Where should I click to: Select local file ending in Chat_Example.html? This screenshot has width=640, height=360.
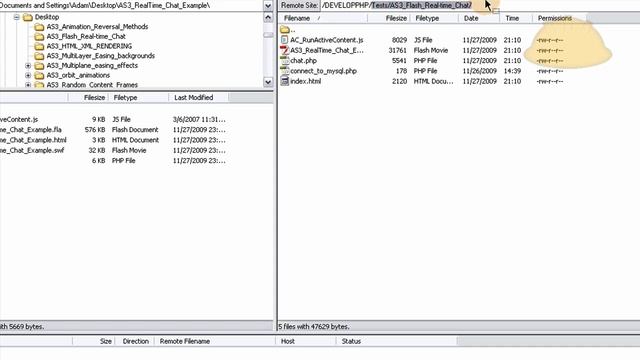(33, 140)
